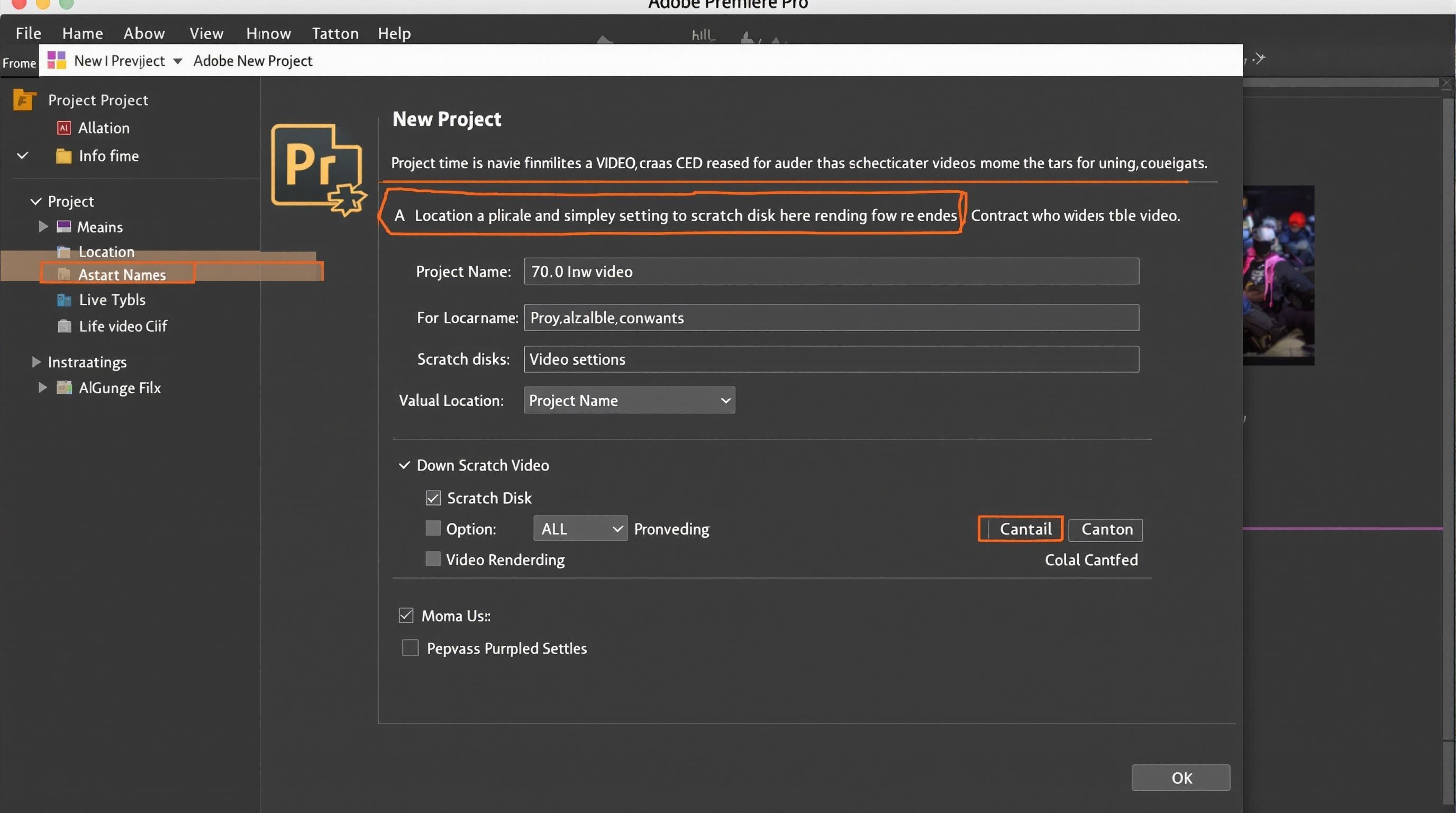Enable the Video Renderding checkbox
Viewport: 1456px width, 813px height.
(433, 559)
